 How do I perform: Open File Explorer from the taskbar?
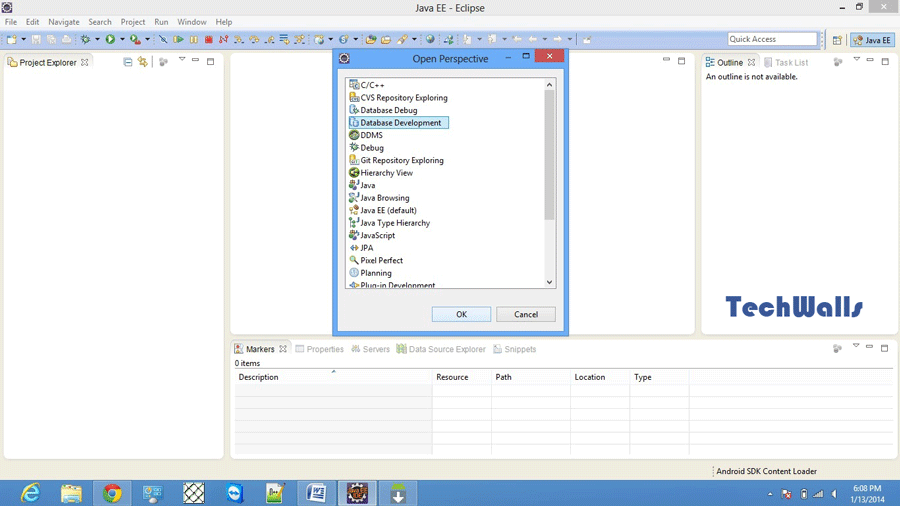point(71,493)
